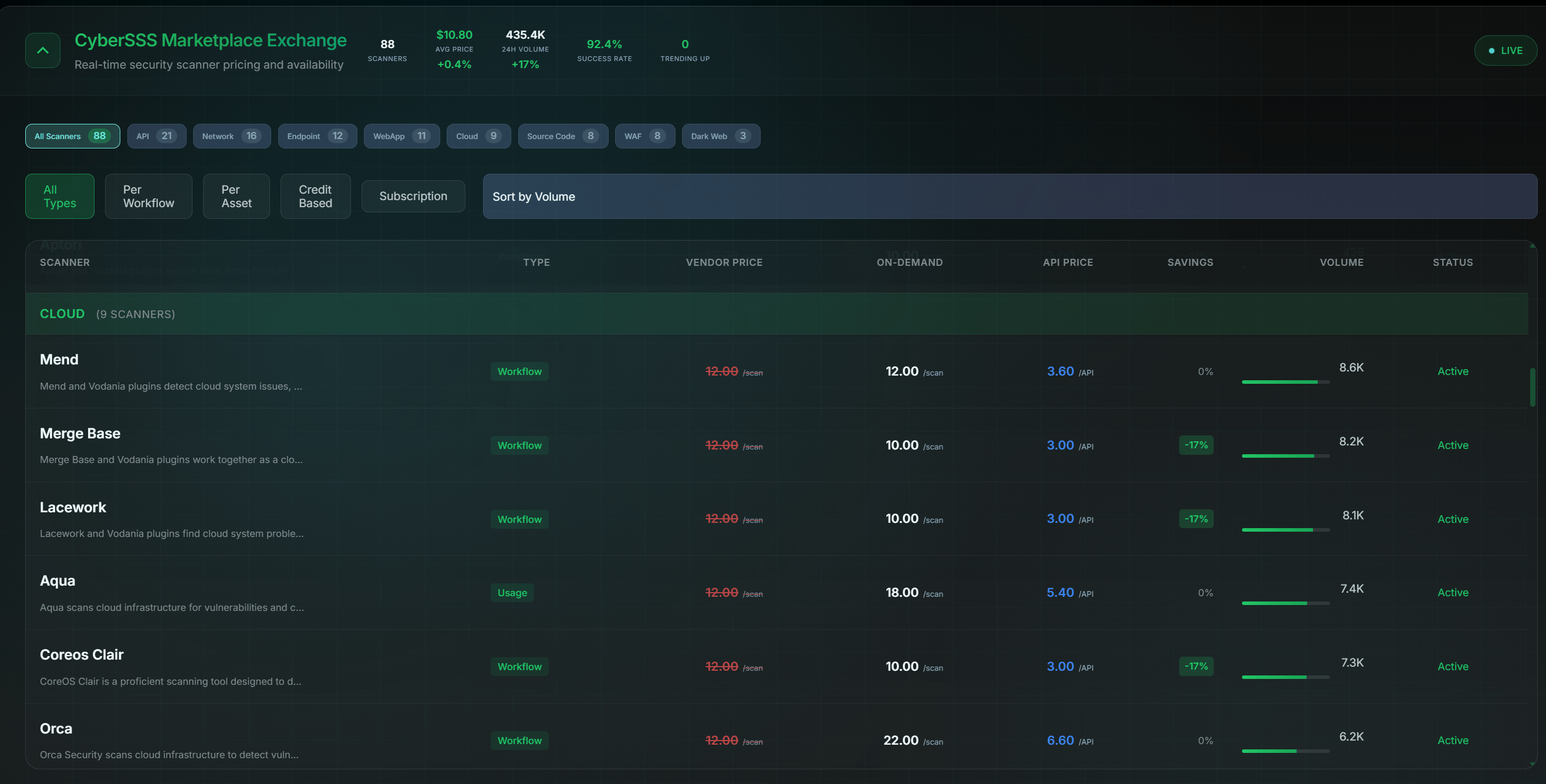
Task: Filter scanners by Endpoint category
Action: pyautogui.click(x=318, y=136)
